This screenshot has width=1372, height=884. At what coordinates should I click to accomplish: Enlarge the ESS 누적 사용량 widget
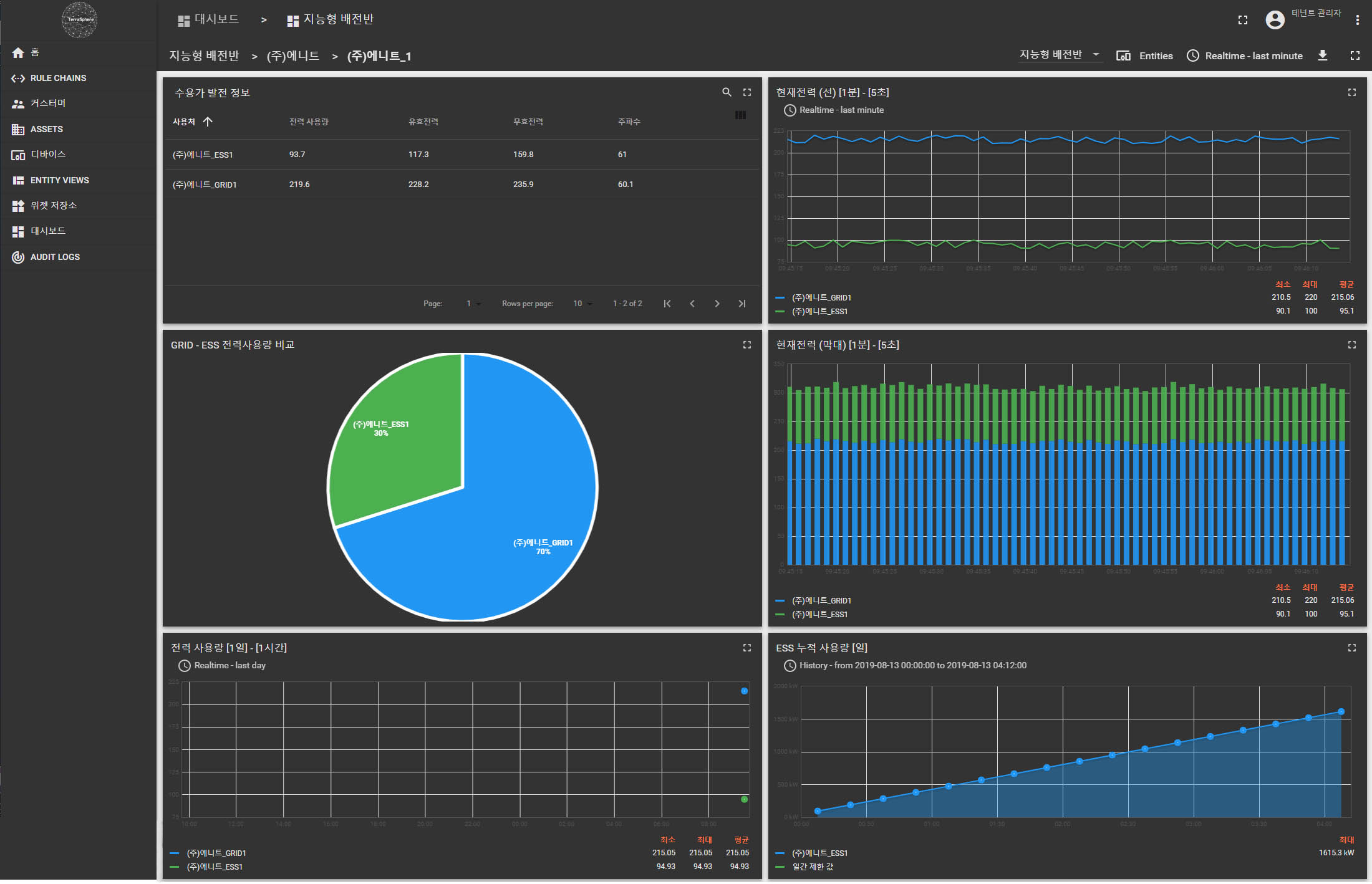click(x=1351, y=648)
